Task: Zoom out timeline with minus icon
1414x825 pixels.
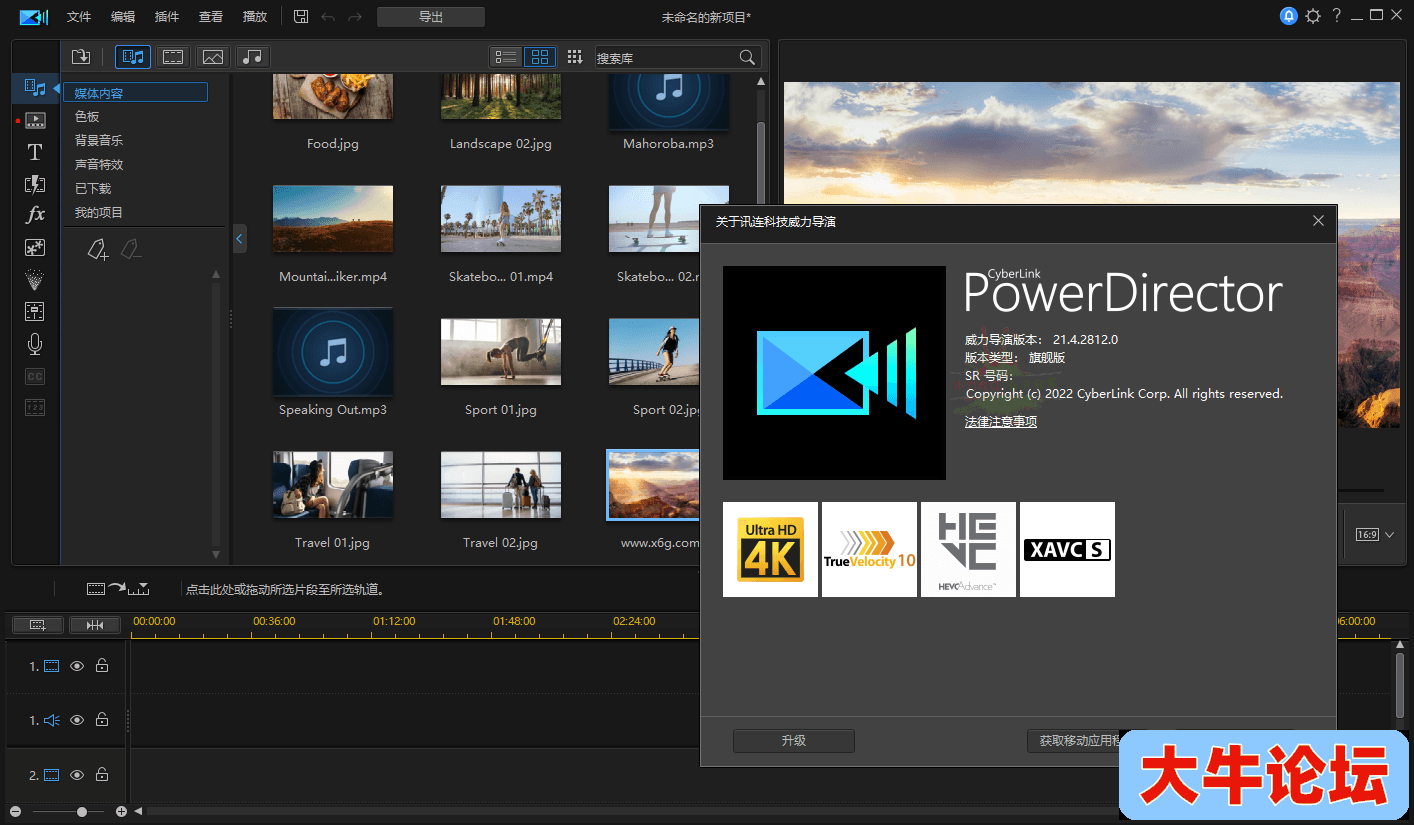Action: coord(15,812)
